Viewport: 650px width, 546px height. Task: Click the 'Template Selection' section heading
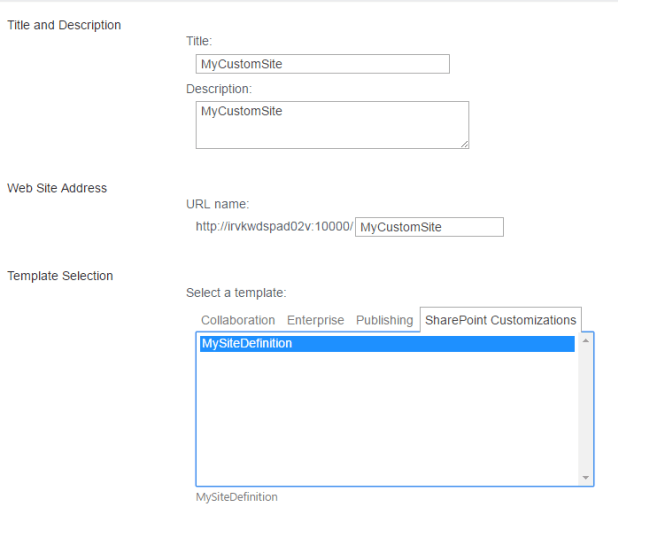60,276
